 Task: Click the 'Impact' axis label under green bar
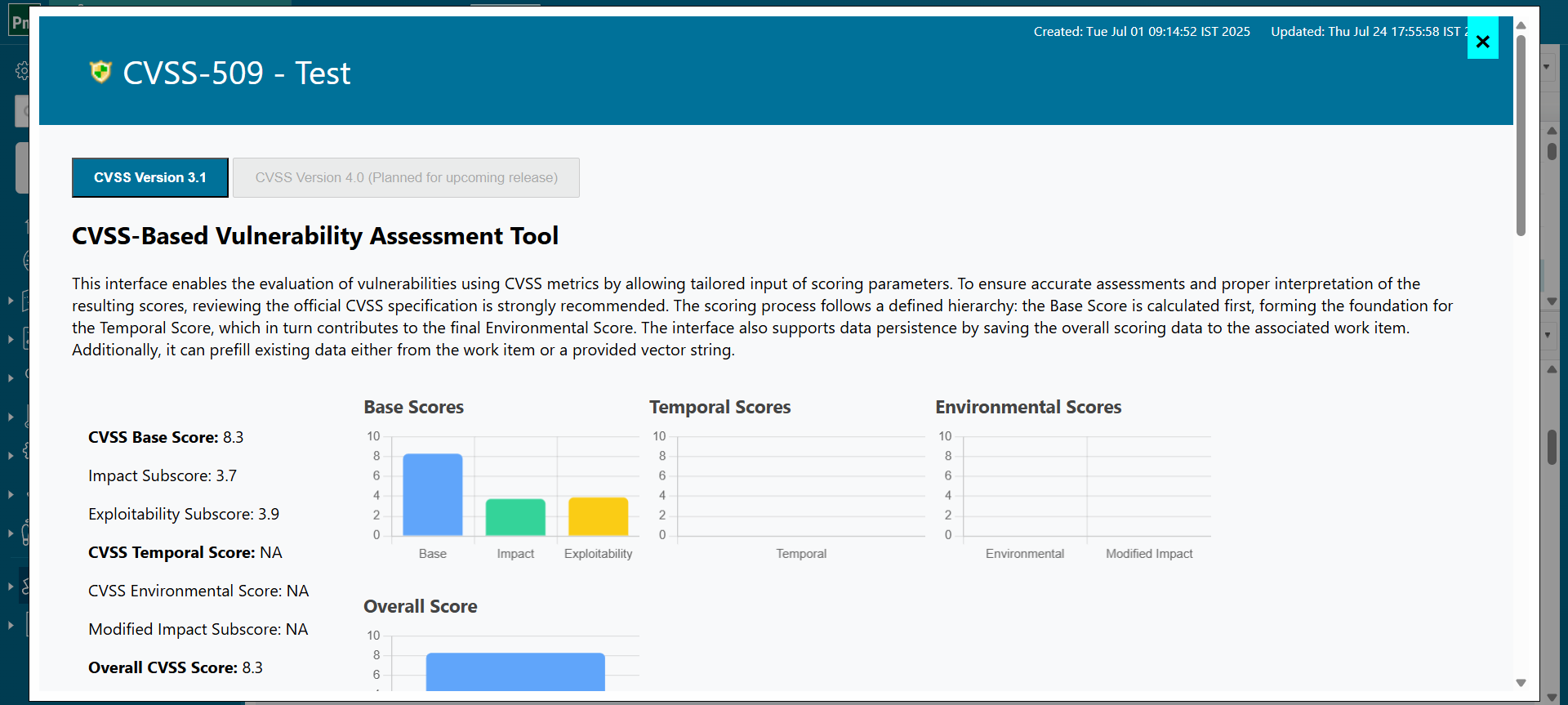coord(515,554)
